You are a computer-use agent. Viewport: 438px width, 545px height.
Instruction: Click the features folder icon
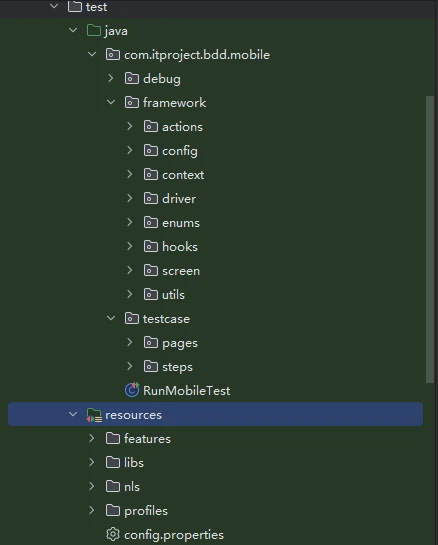[113, 438]
